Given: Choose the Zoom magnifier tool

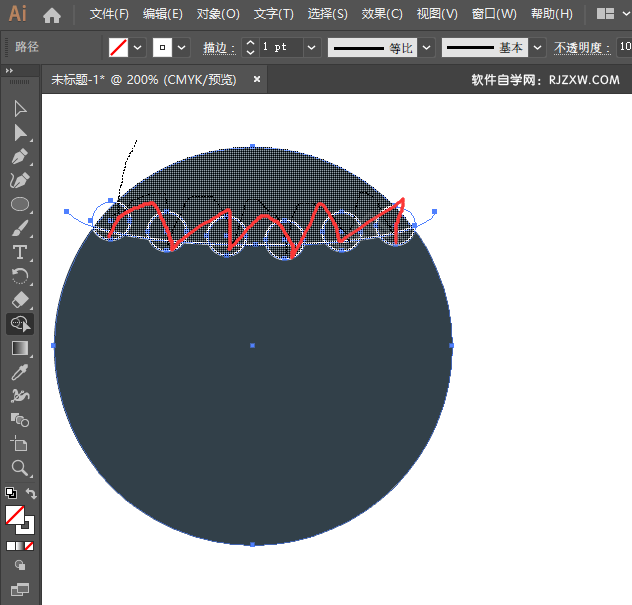Looking at the screenshot, I should point(20,468).
